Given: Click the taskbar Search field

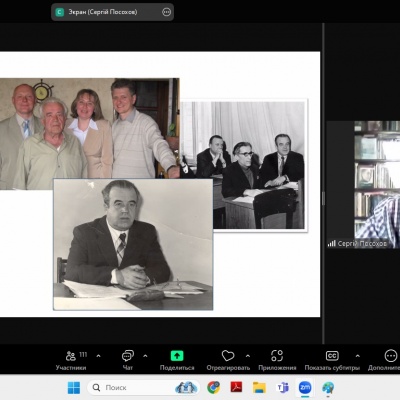Looking at the screenshot, I should point(143,388).
